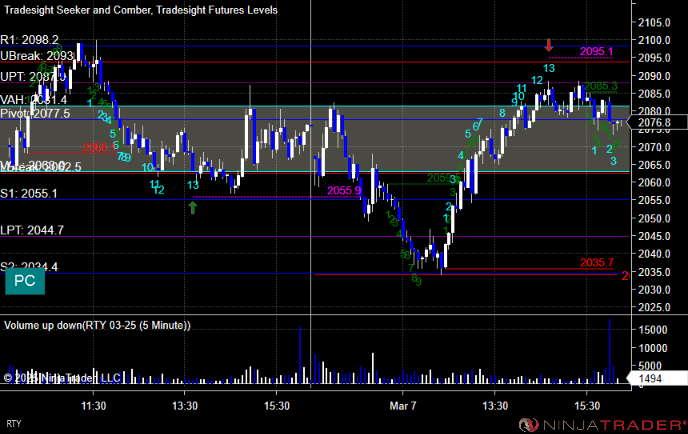Viewport: 688px width, 434px height.
Task: Click the 2100.0 price axis label
Action: coord(654,40)
